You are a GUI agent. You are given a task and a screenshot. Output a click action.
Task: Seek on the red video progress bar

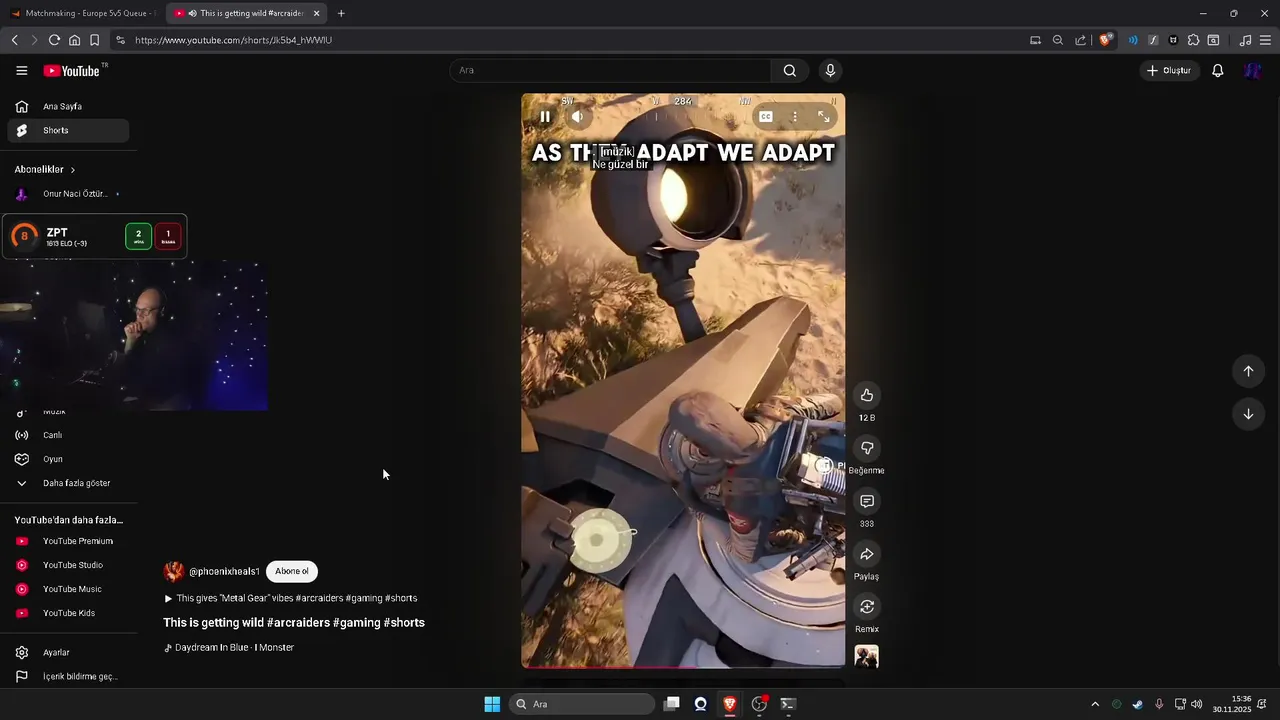(x=683, y=666)
